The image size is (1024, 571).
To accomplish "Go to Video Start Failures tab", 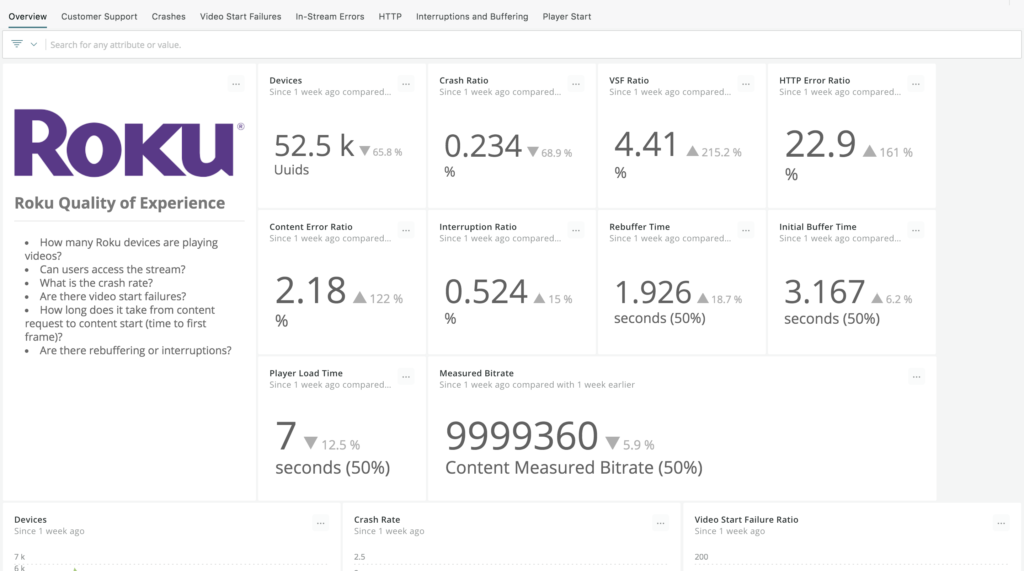I will click(240, 16).
